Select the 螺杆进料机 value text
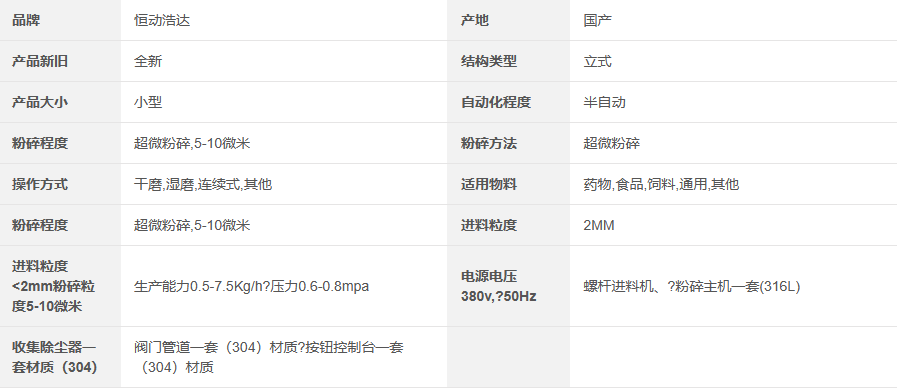The height and width of the screenshot is (388, 897). pos(692,286)
